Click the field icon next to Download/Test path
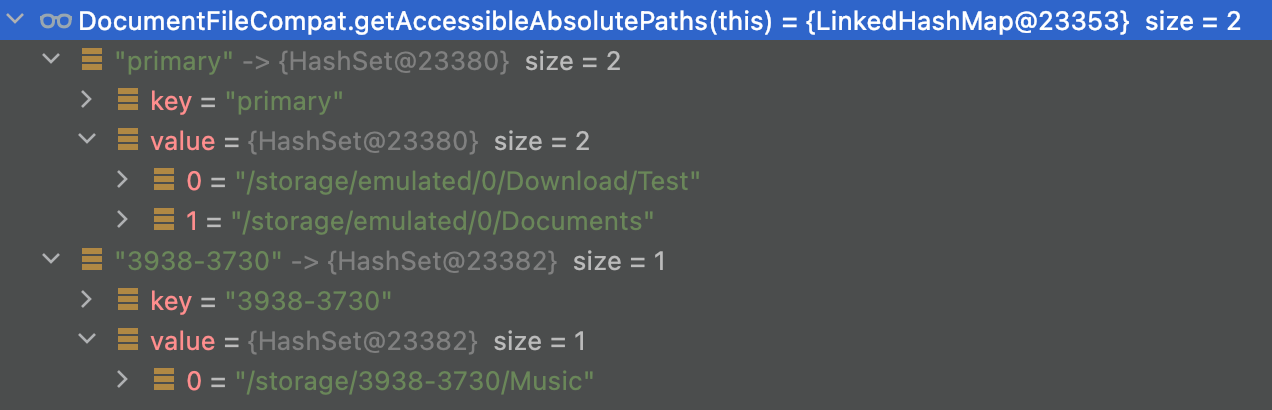The image size is (1272, 410). coord(164,181)
